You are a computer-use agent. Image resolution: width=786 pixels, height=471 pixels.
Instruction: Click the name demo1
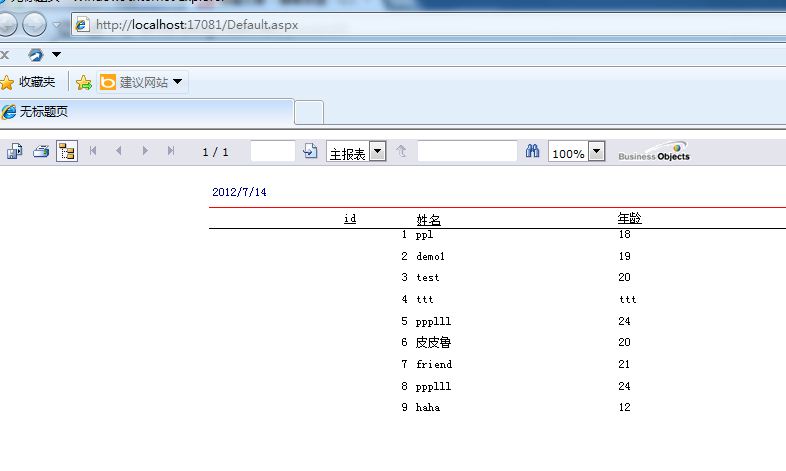click(430, 257)
